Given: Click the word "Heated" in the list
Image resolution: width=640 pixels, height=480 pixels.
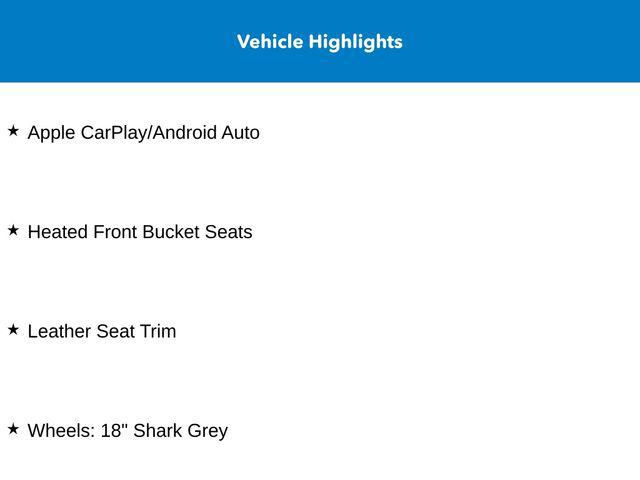Looking at the screenshot, I should 58,232.
